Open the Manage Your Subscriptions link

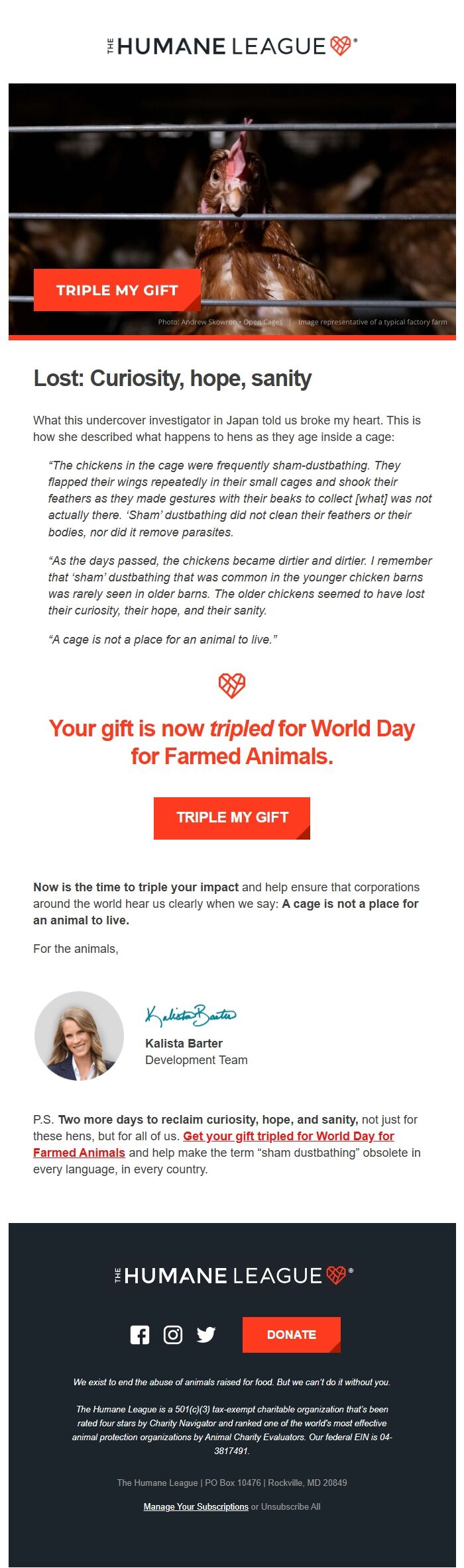(196, 1506)
